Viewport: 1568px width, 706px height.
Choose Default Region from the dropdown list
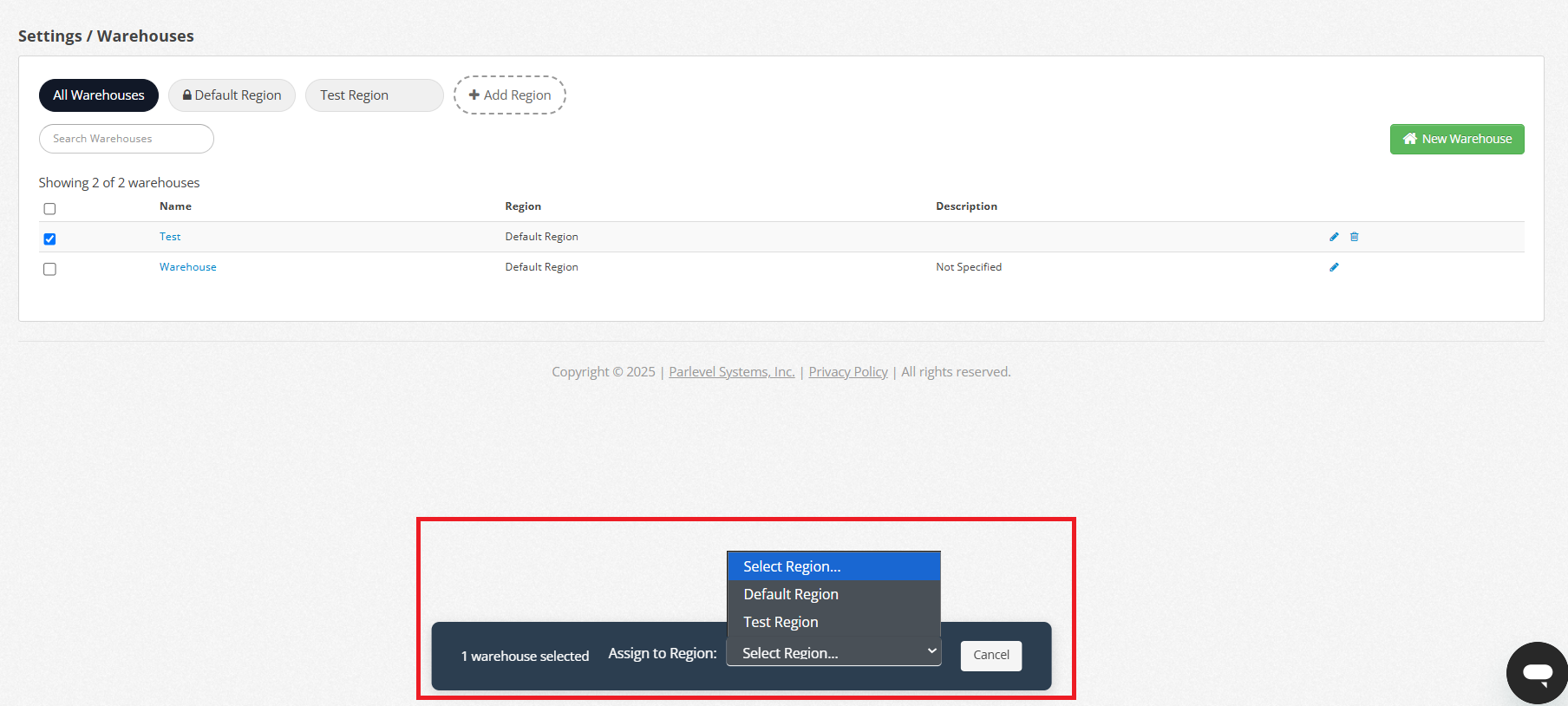pyautogui.click(x=790, y=594)
